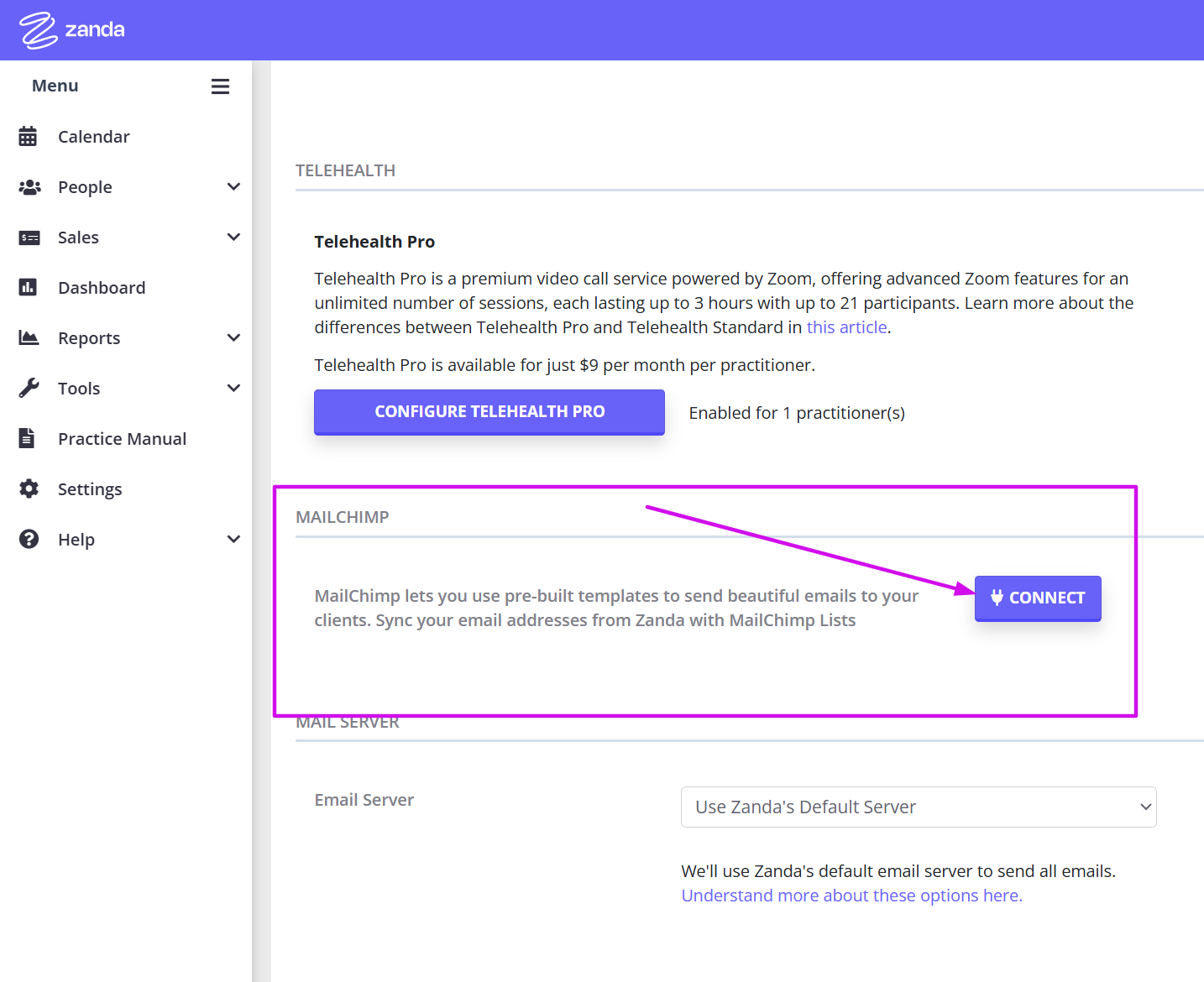Click the MailChimp description paragraph
The image size is (1204, 982).
point(616,608)
